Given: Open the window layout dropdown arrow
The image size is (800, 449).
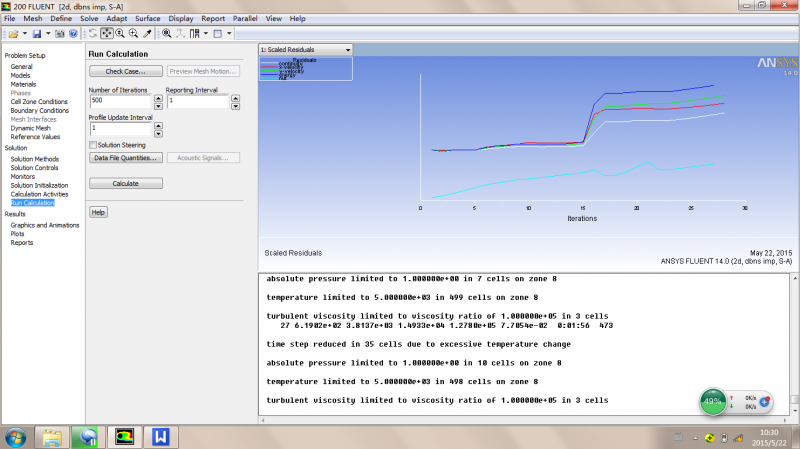Looking at the screenshot, I should (206, 34).
